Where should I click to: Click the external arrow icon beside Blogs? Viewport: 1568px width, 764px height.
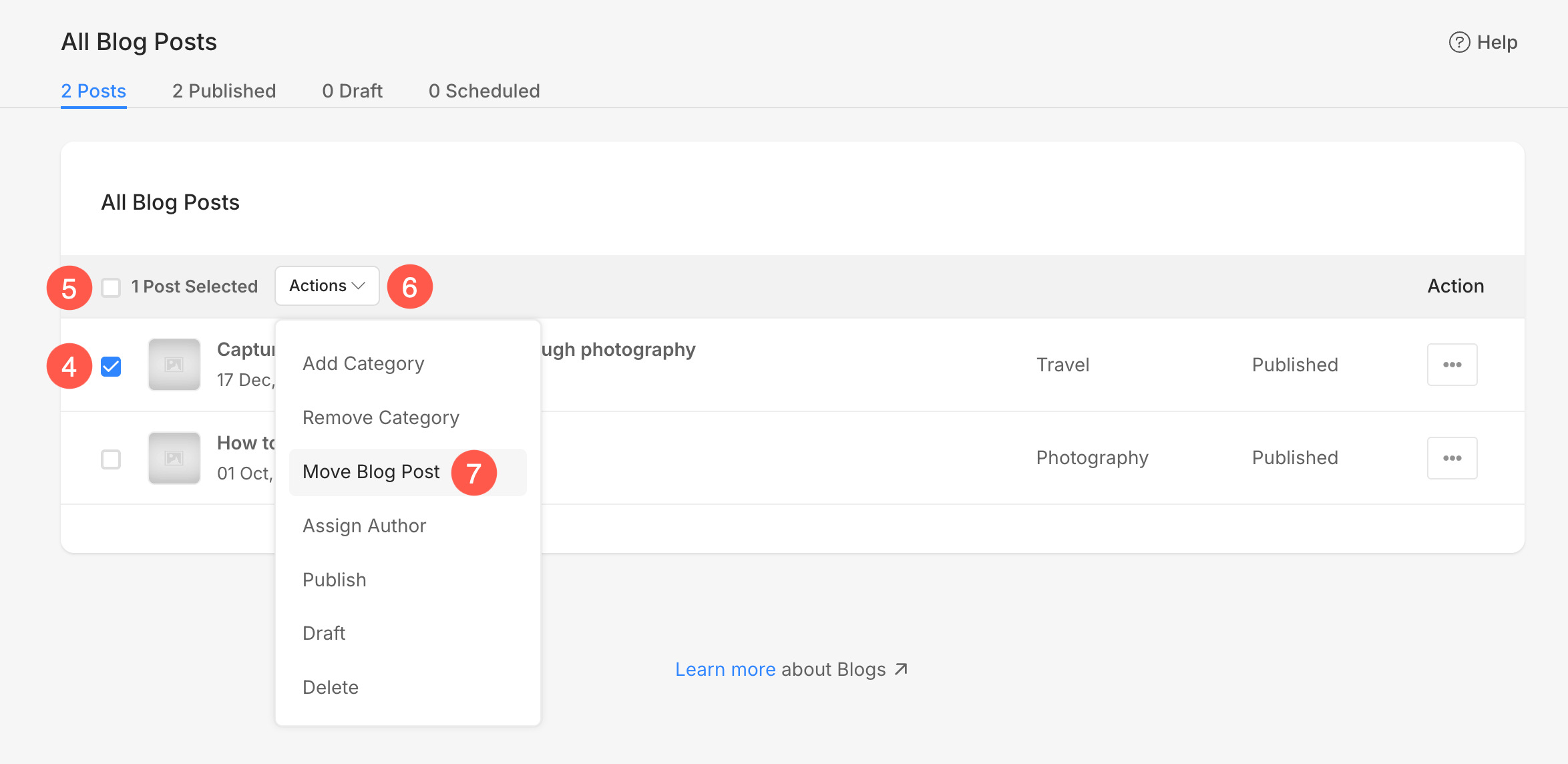pos(901,669)
